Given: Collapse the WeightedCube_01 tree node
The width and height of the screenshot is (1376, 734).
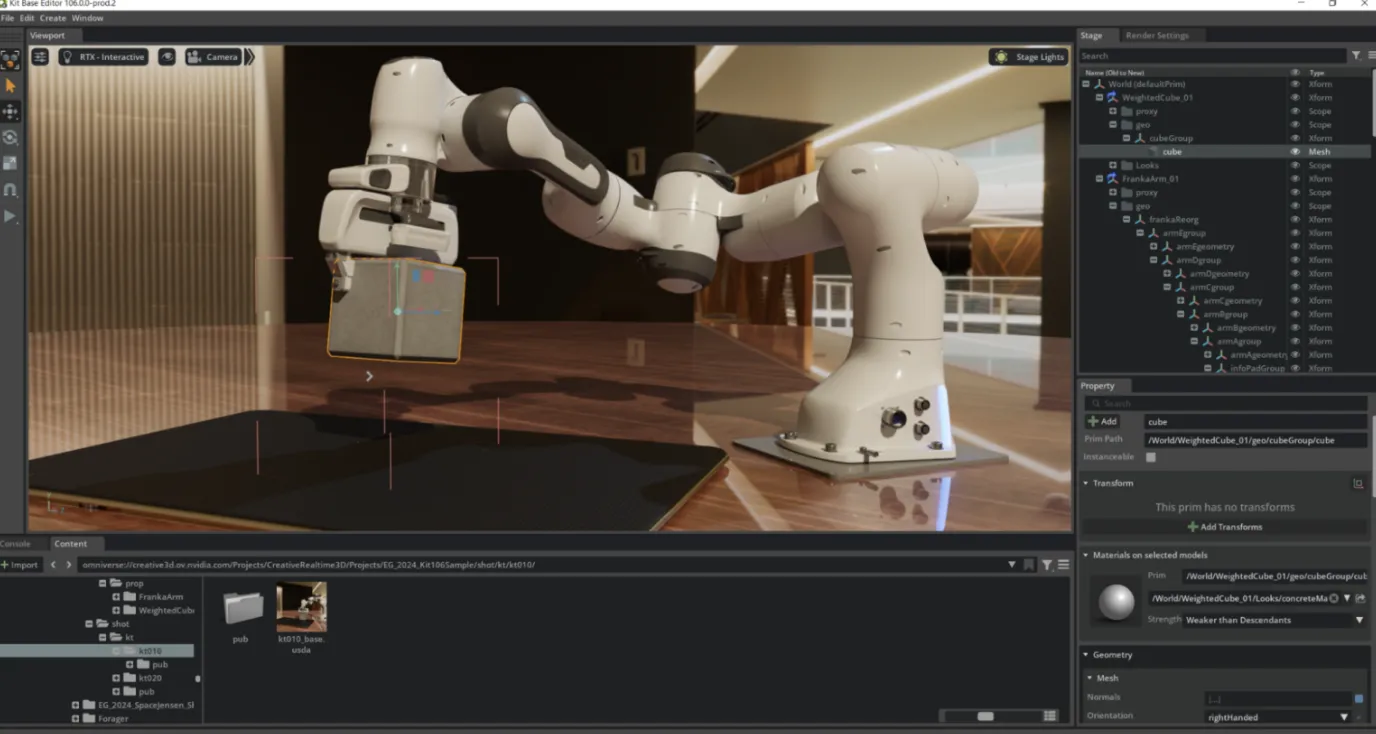Looking at the screenshot, I should (x=1099, y=98).
